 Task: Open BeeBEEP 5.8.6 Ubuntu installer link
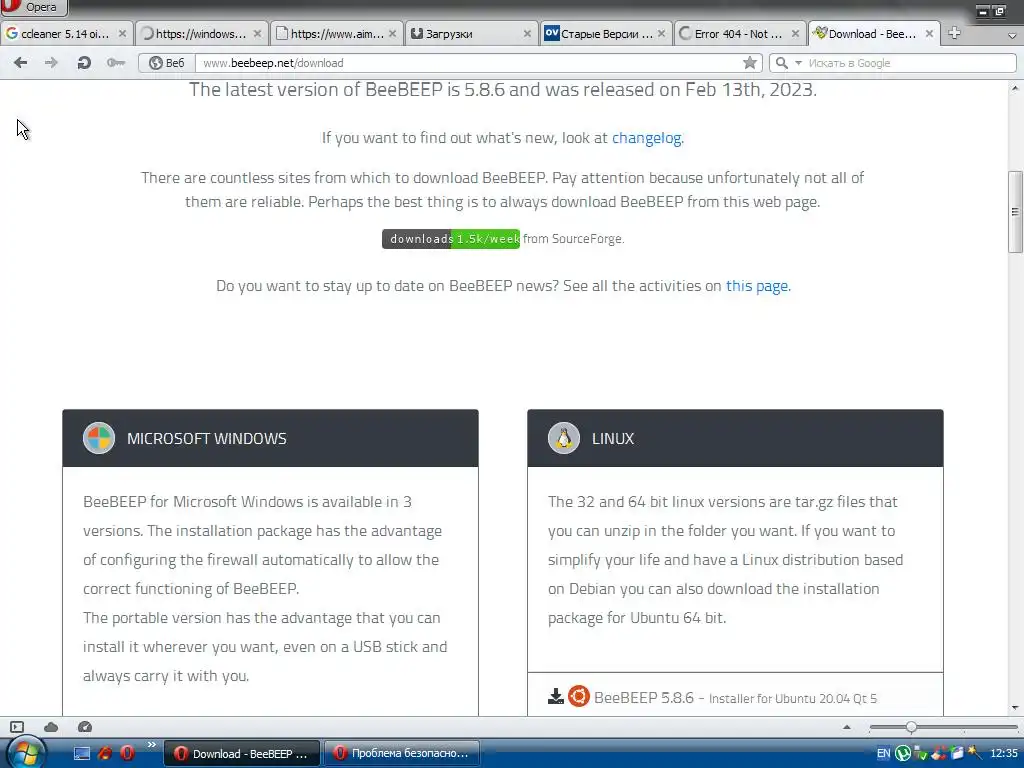tap(735, 698)
